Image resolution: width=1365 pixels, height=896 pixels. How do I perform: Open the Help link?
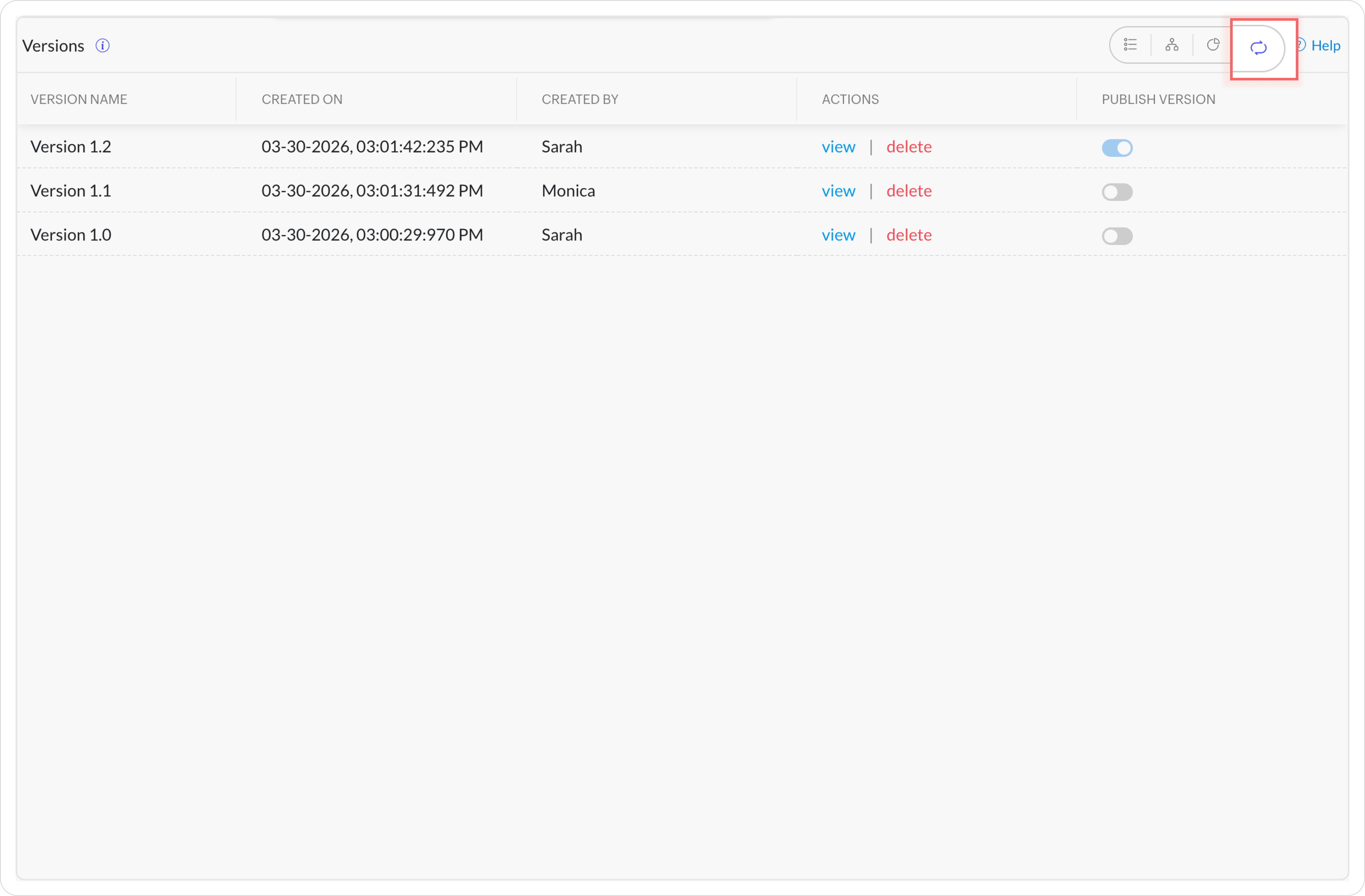1325,46
